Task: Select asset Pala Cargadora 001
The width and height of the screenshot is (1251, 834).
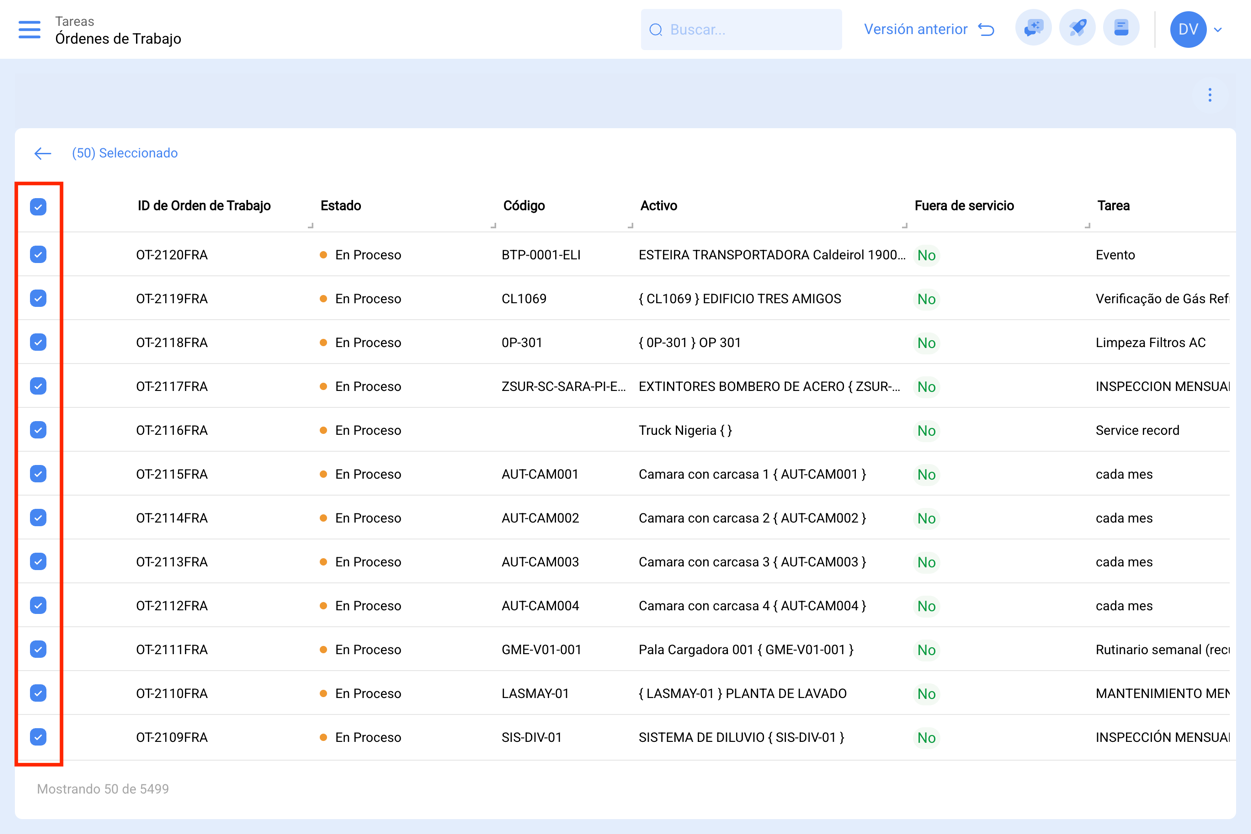Action: 746,650
